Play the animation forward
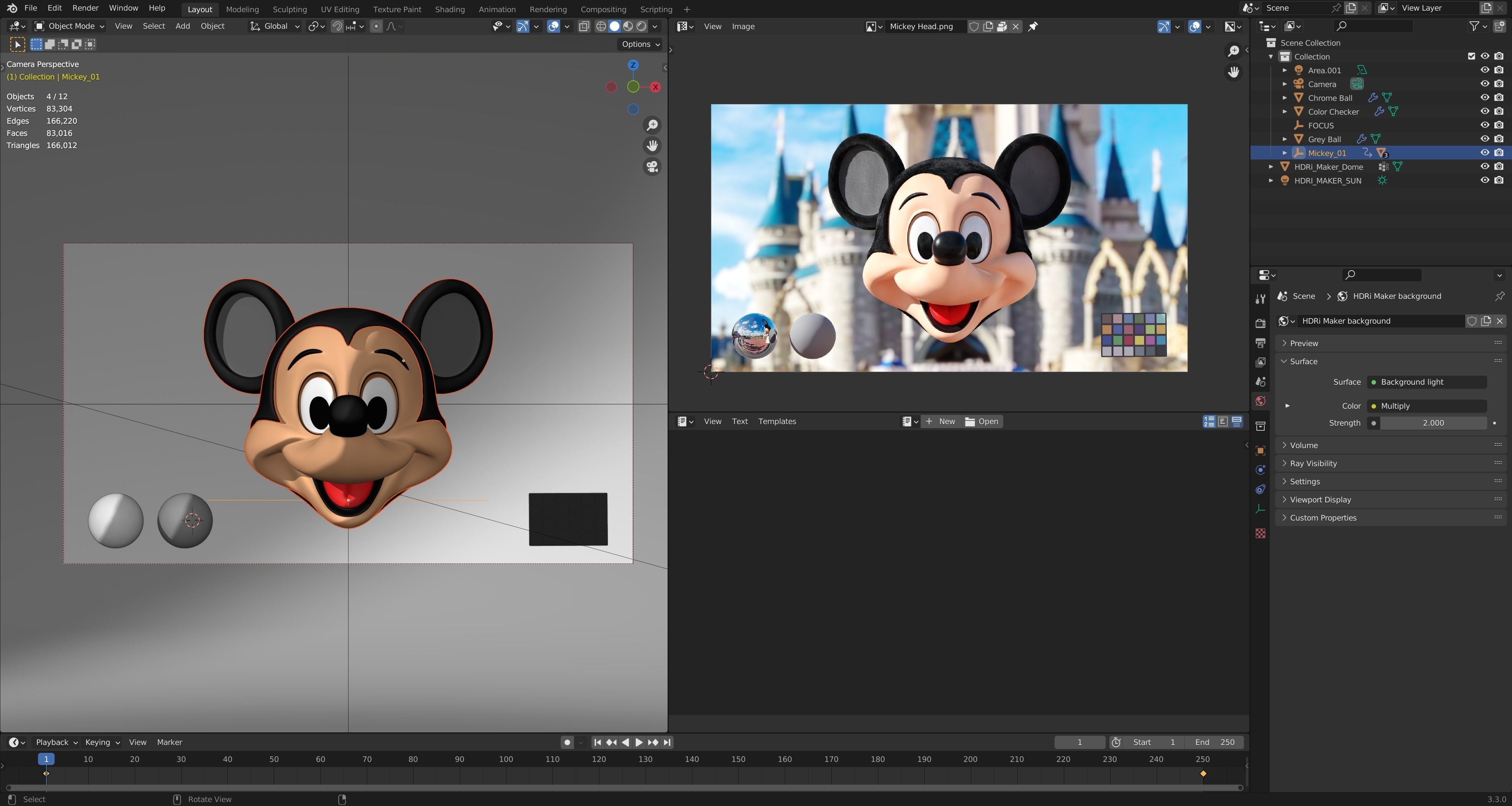Image resolution: width=1512 pixels, height=806 pixels. (x=638, y=742)
